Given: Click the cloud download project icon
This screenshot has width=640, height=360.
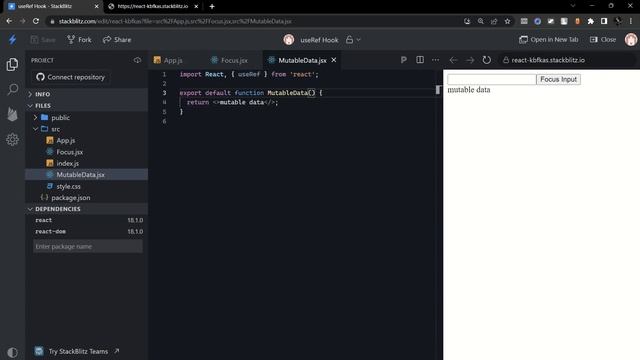Looking at the screenshot, I should click(137, 60).
